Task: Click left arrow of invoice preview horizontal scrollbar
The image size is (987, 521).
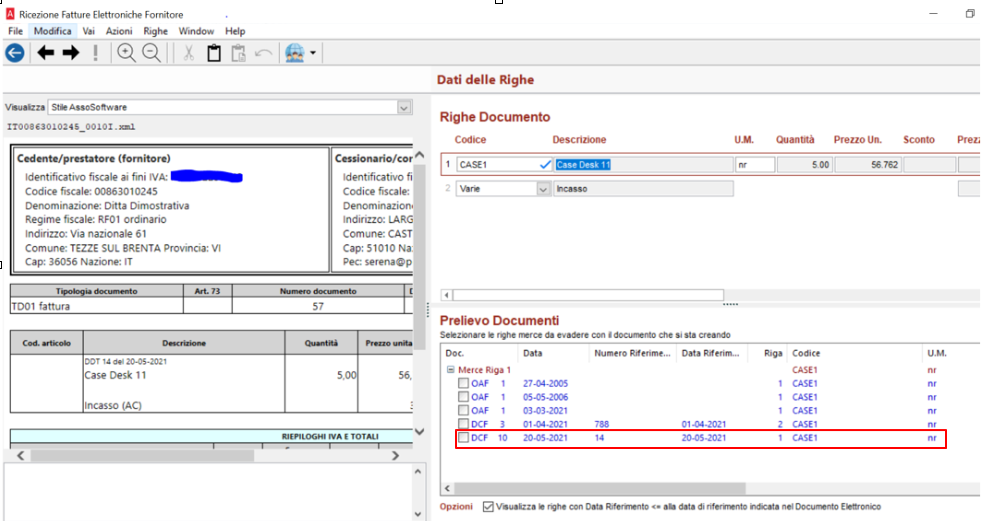Action: point(21,456)
